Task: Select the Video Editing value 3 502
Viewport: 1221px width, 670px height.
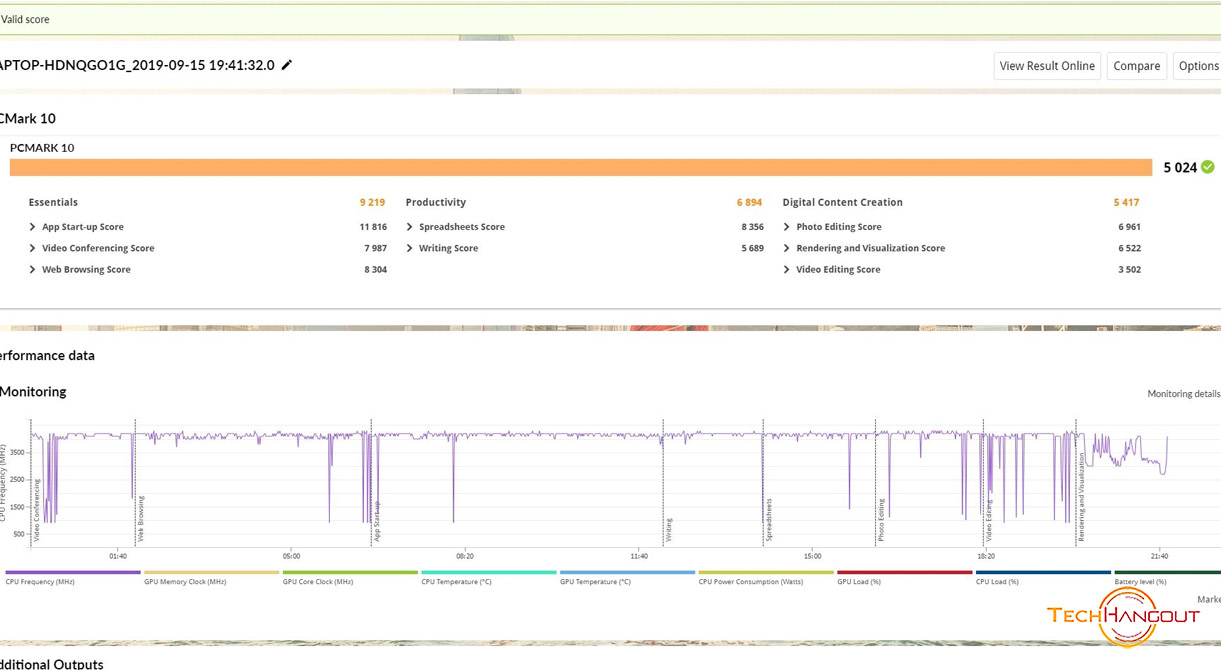Action: tap(1129, 269)
